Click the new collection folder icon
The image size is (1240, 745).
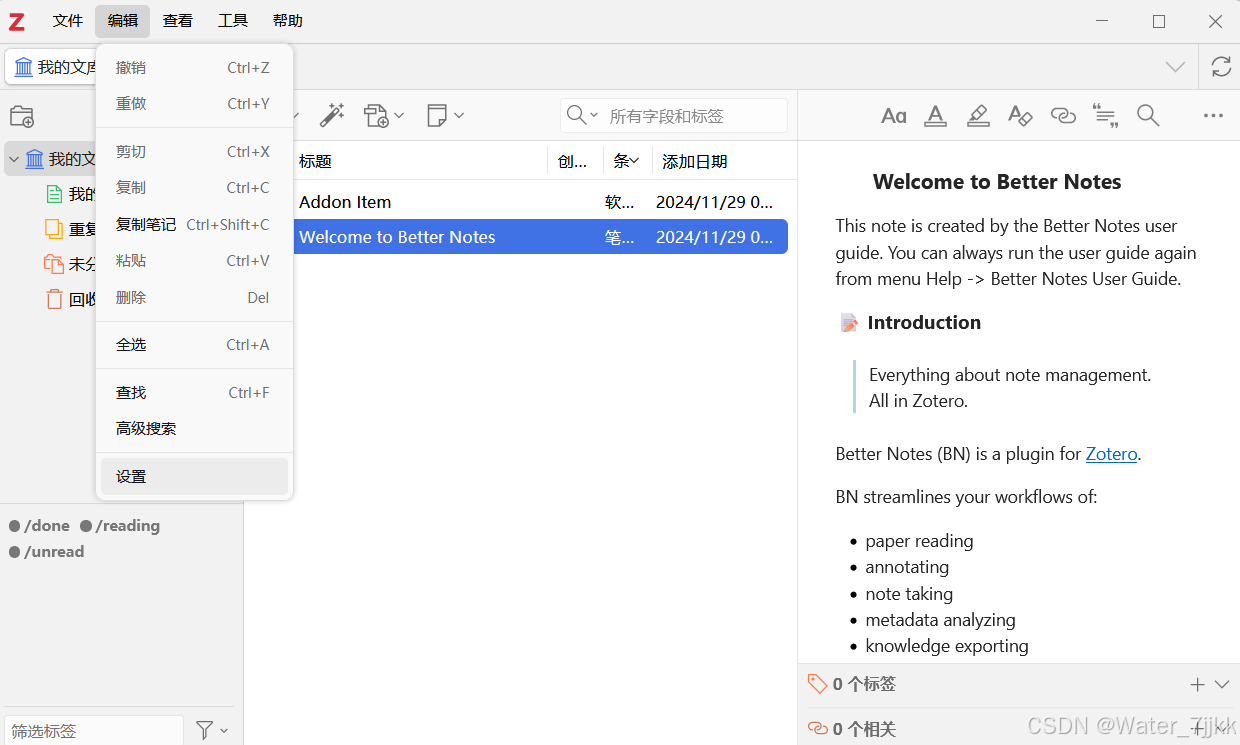pos(21,117)
